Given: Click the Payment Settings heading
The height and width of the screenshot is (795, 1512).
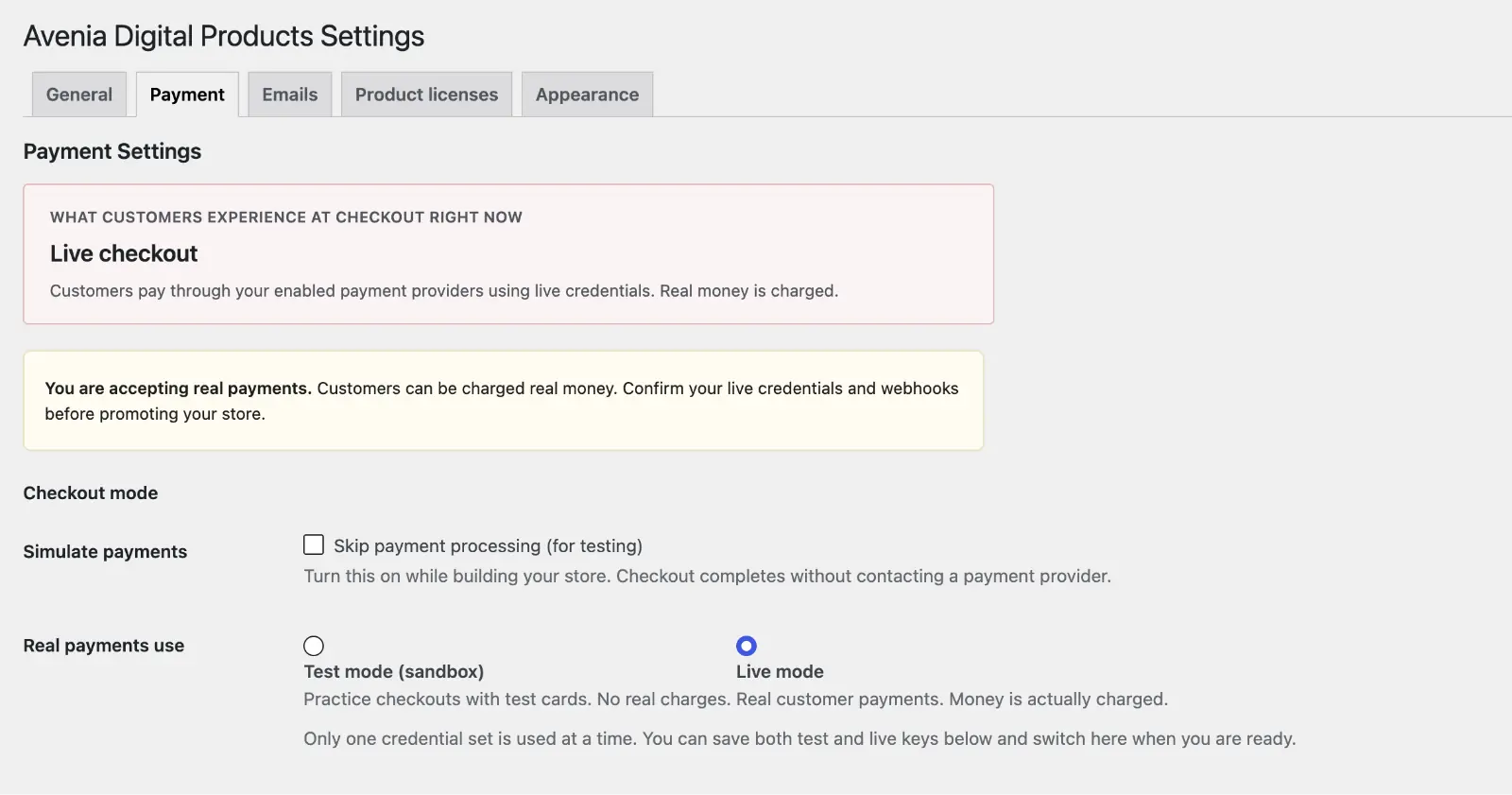Looking at the screenshot, I should coord(112,151).
